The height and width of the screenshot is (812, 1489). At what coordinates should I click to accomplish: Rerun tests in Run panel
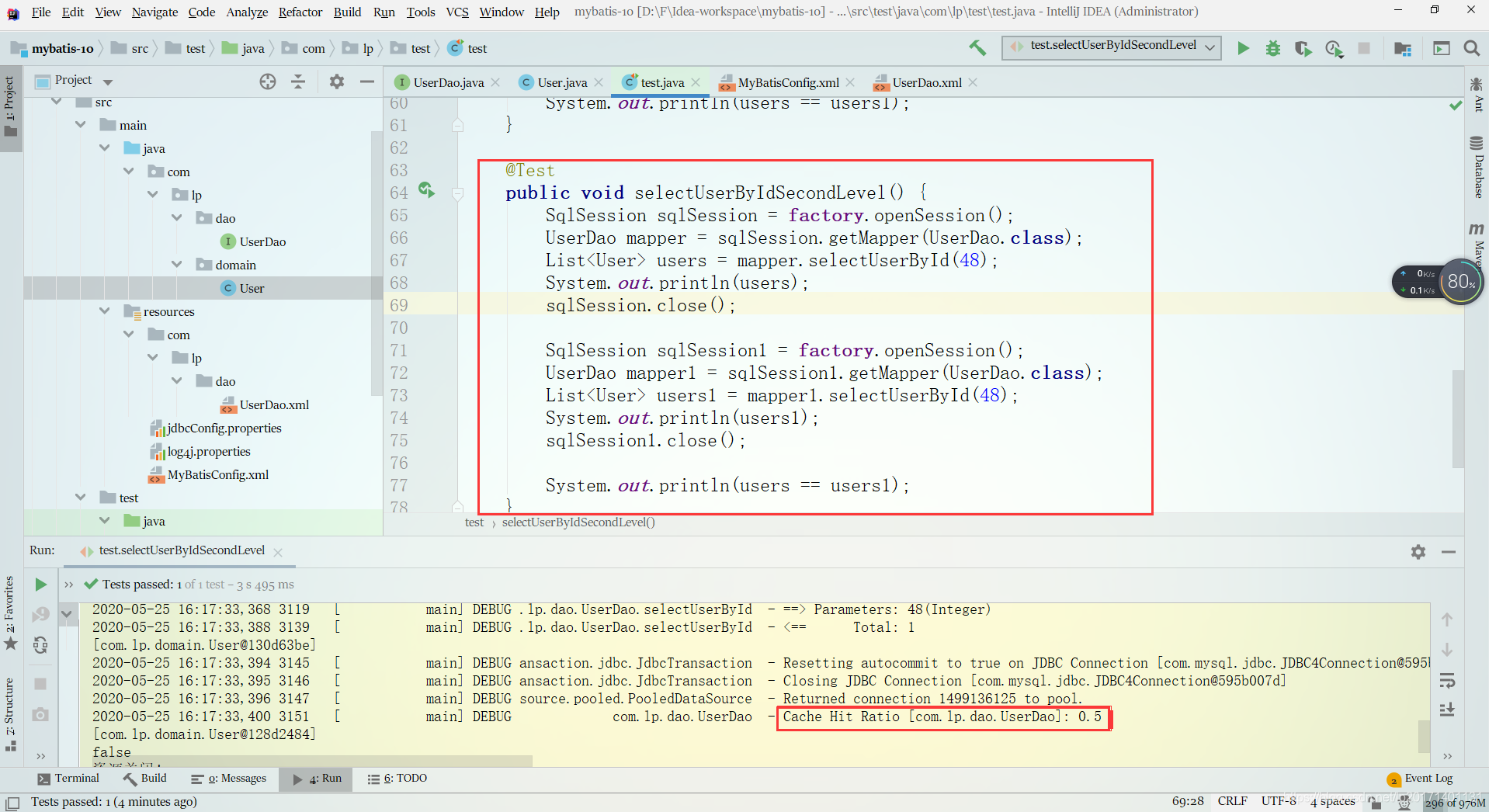pyautogui.click(x=41, y=585)
